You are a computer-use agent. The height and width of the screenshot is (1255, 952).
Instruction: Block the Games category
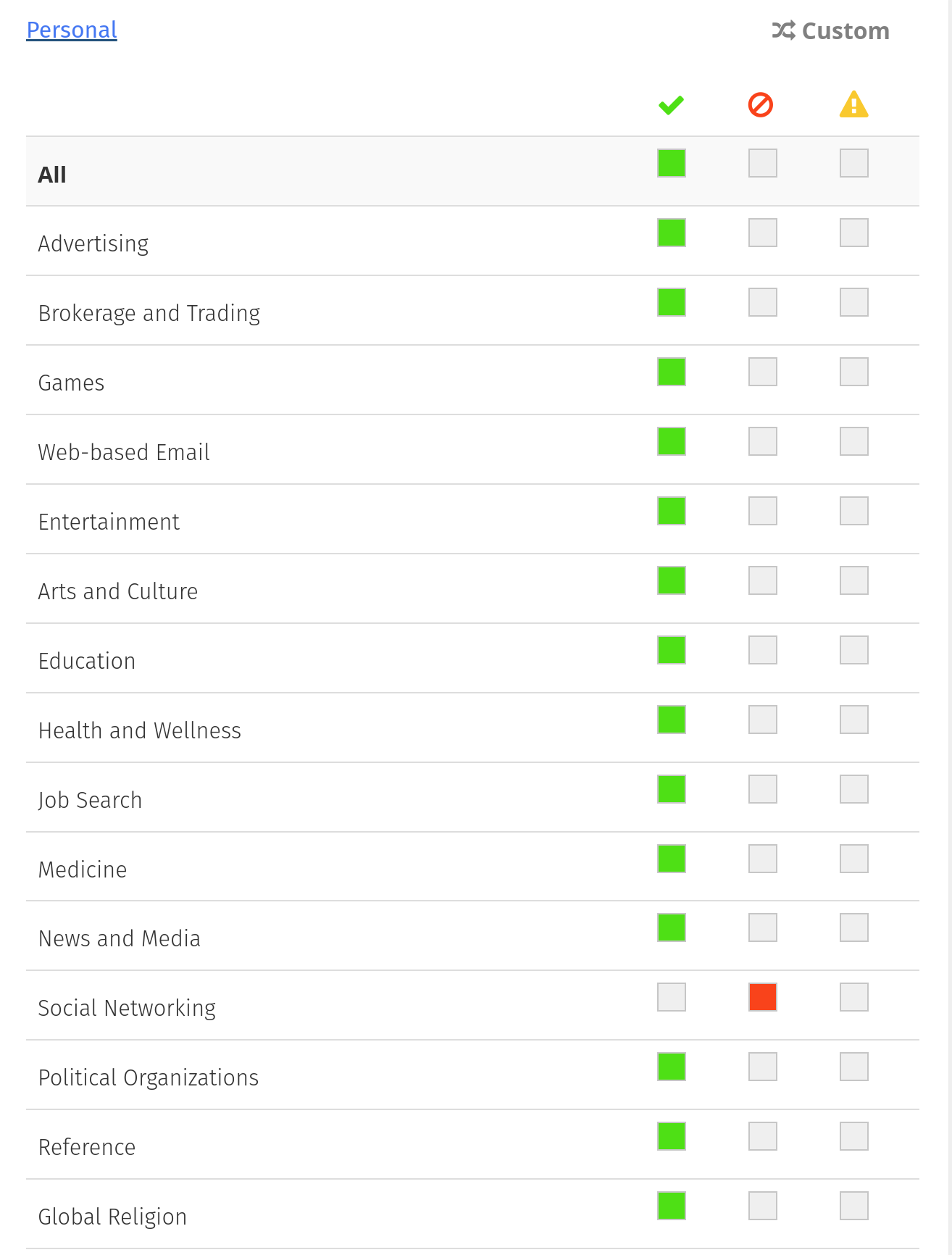point(762,372)
